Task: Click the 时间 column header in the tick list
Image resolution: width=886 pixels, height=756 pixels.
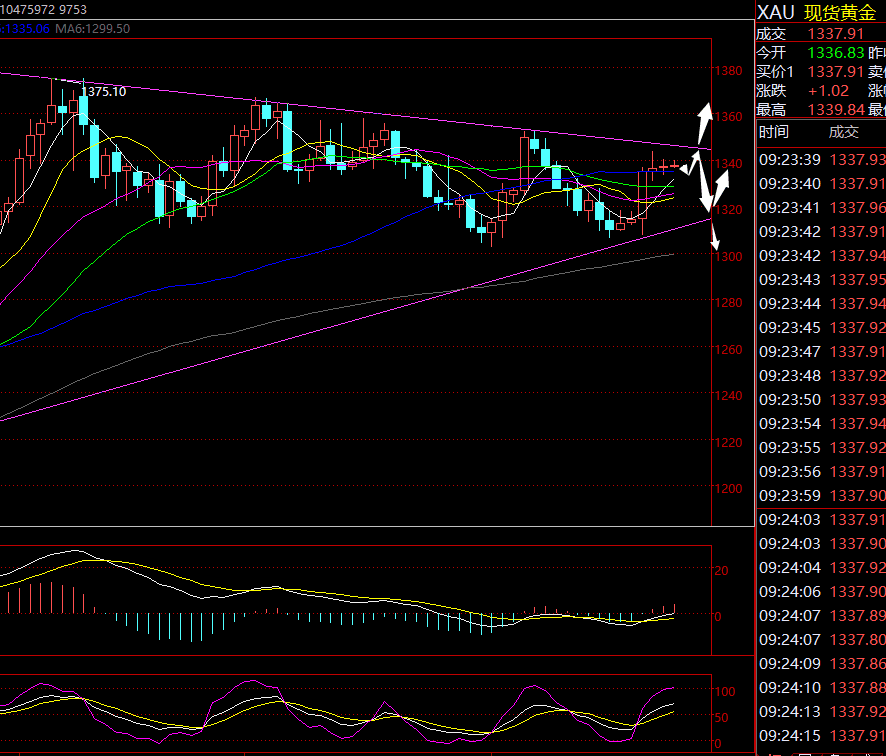Action: click(773, 132)
